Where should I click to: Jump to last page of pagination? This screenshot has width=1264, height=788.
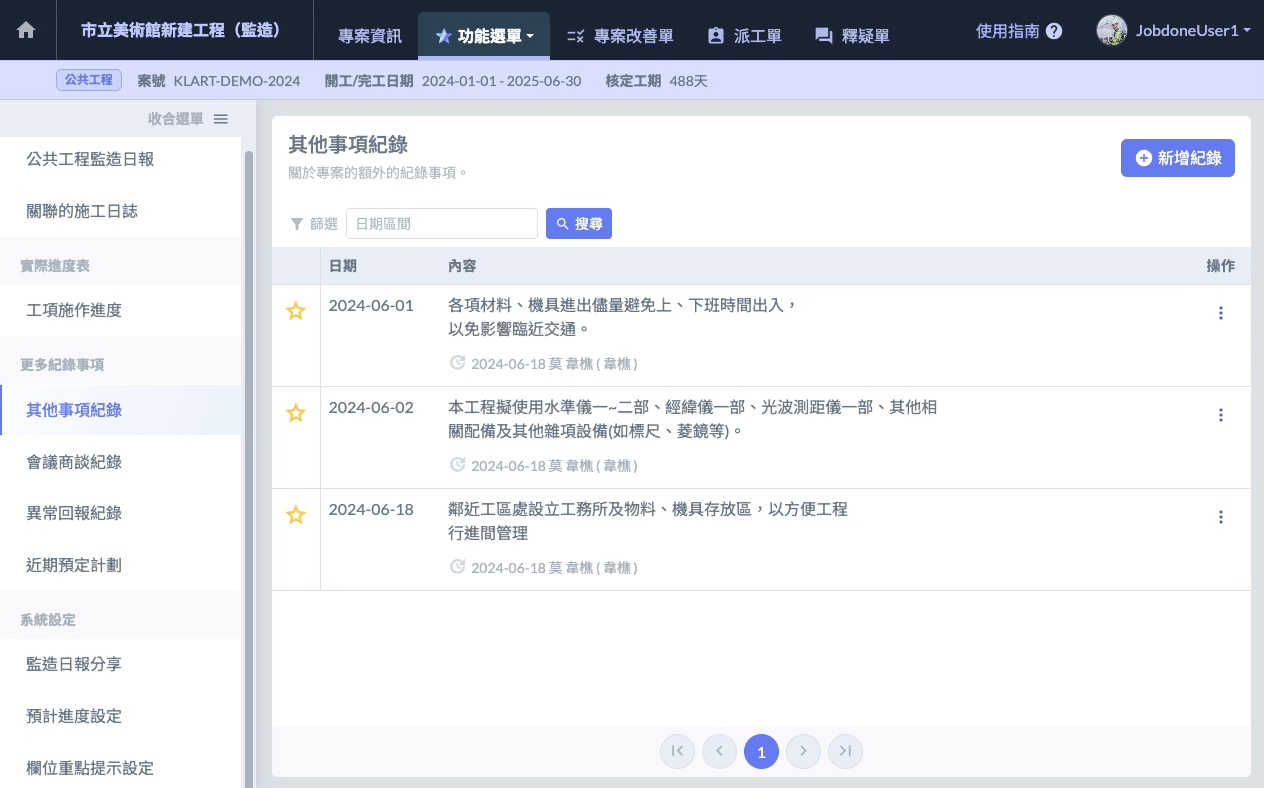(845, 751)
